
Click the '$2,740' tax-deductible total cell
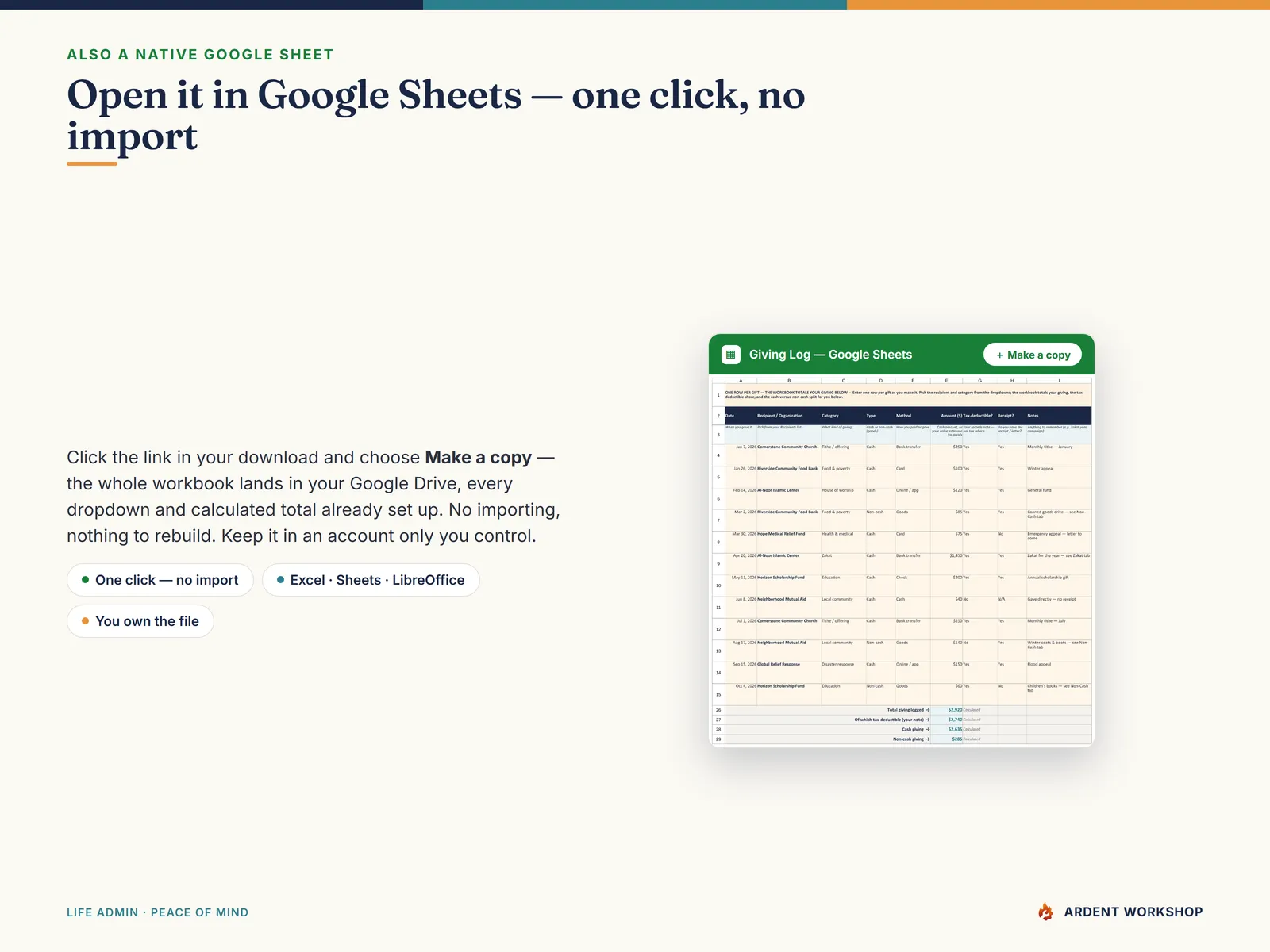[946, 720]
